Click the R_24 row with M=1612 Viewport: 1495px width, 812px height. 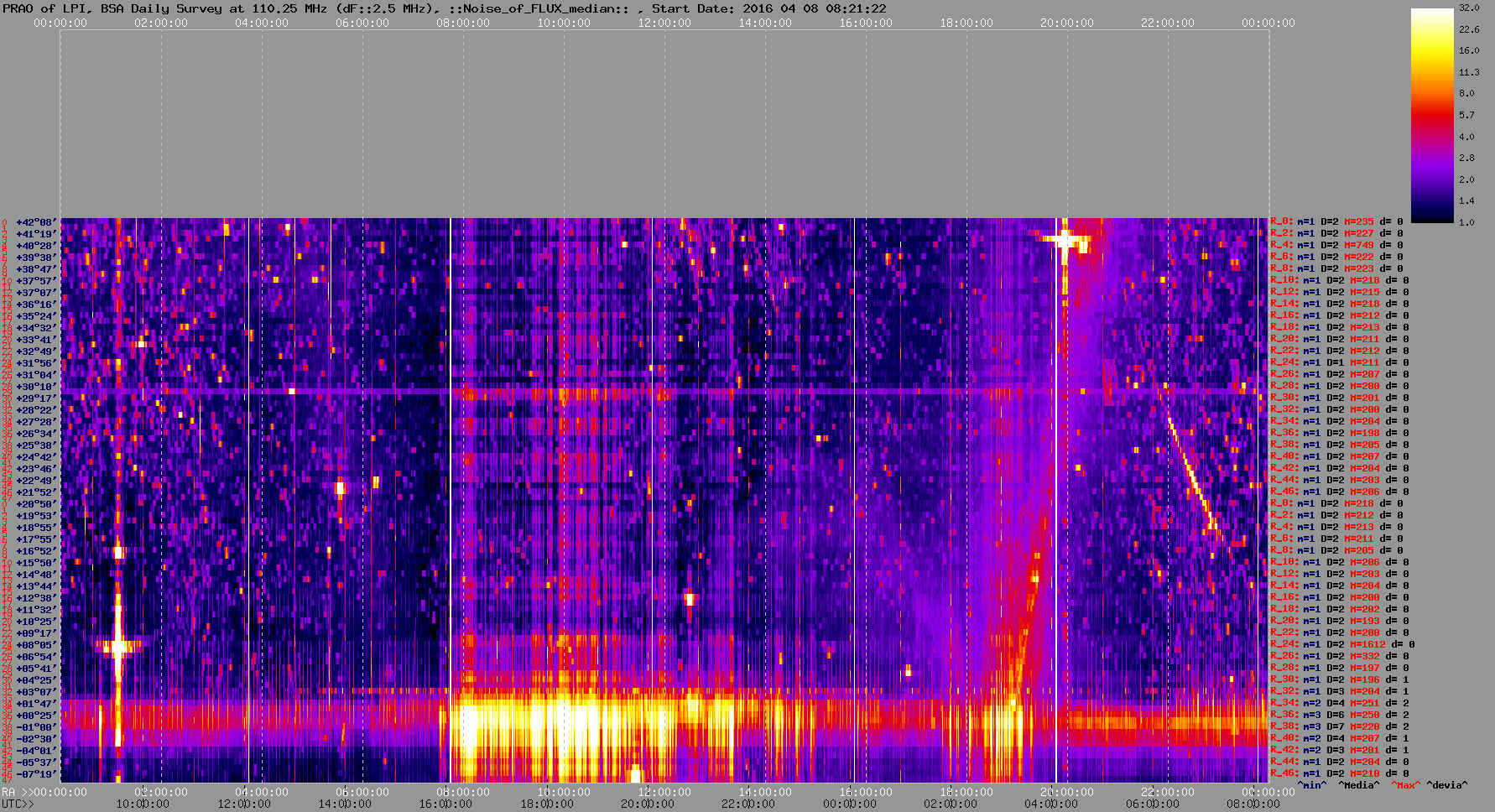[1342, 645]
